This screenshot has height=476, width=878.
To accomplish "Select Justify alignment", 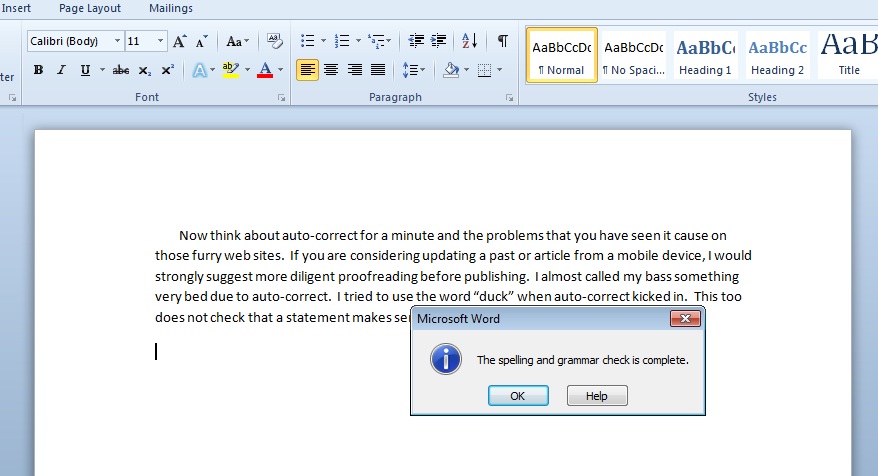I will 378,70.
